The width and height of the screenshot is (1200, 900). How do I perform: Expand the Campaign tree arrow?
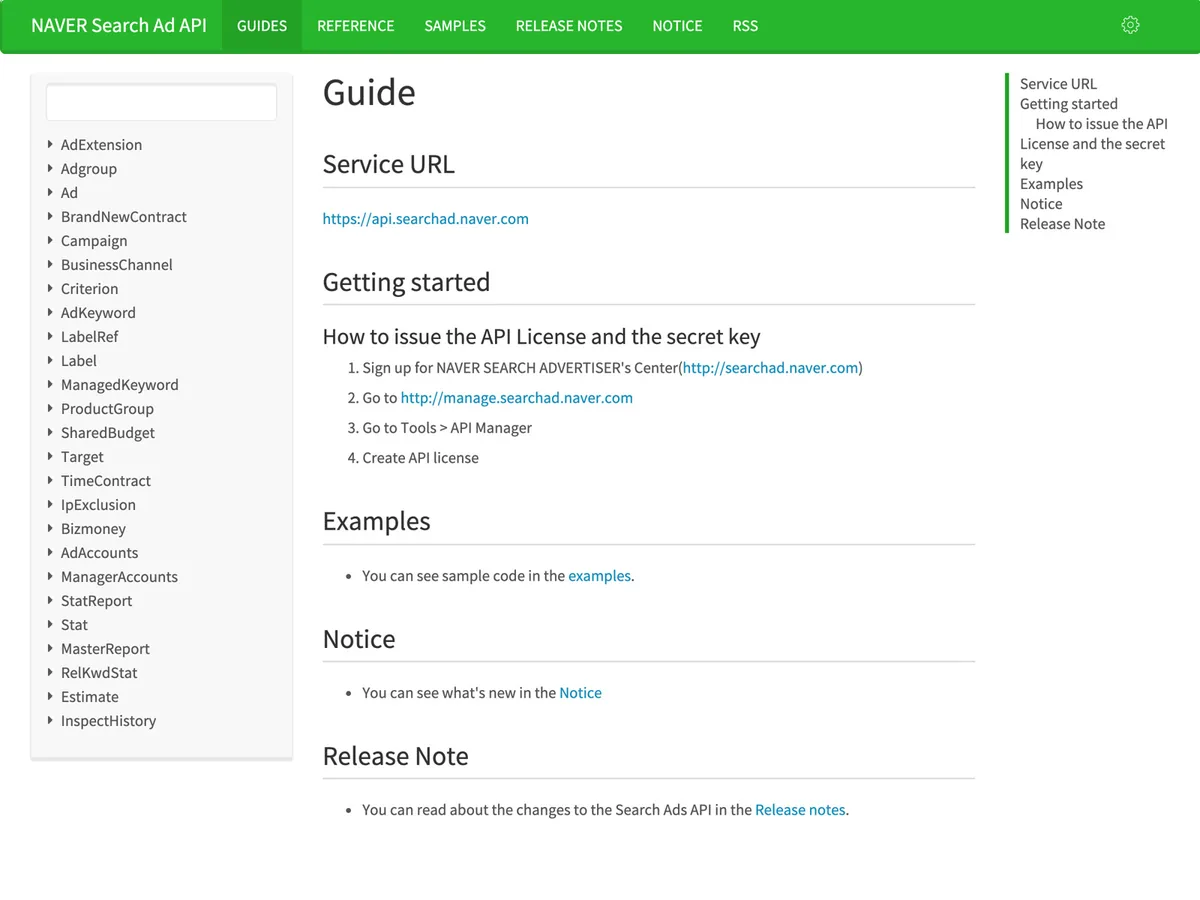point(50,240)
